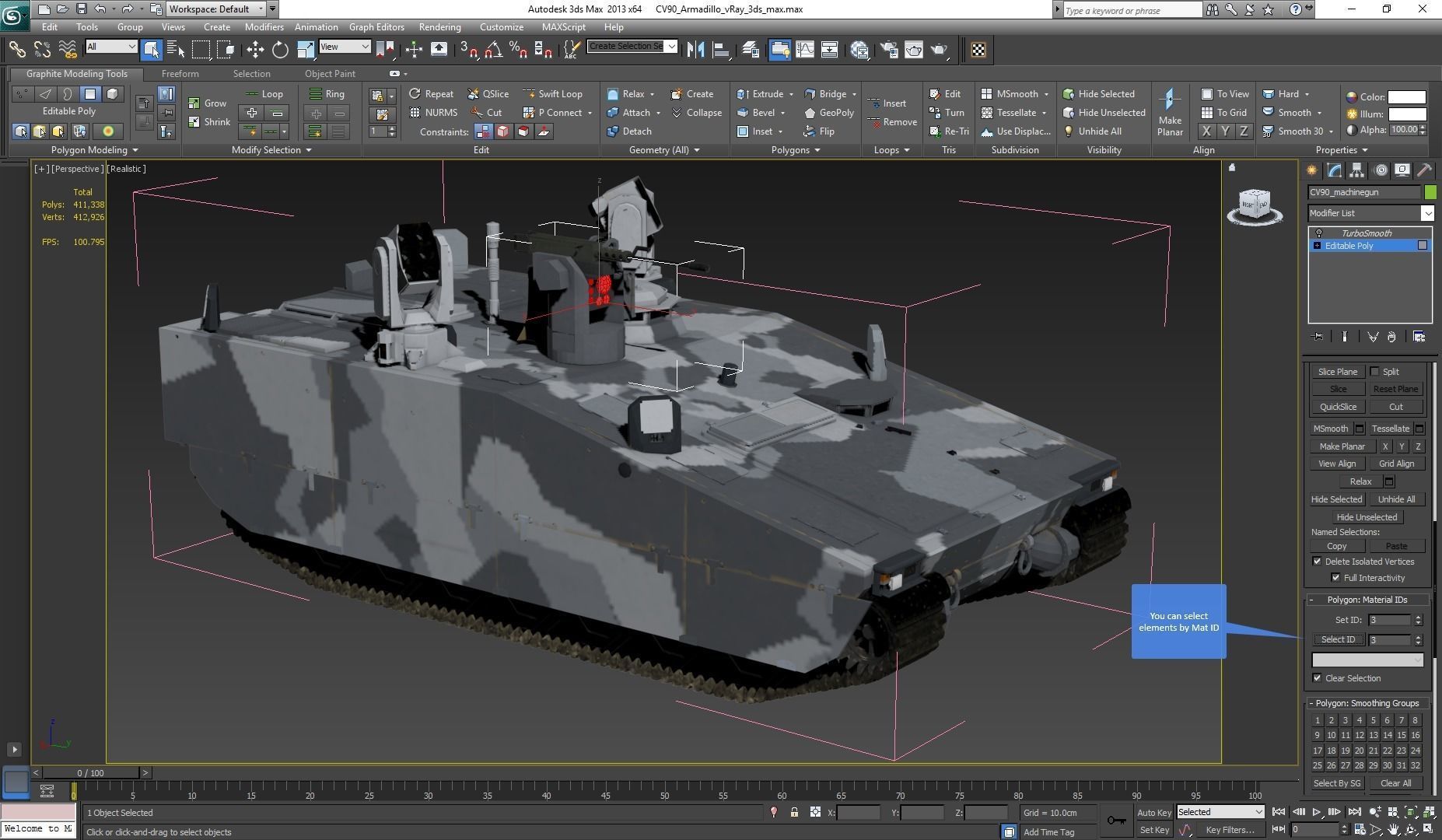Click Go to Start playback icon
1442x840 pixels.
coord(1278,812)
